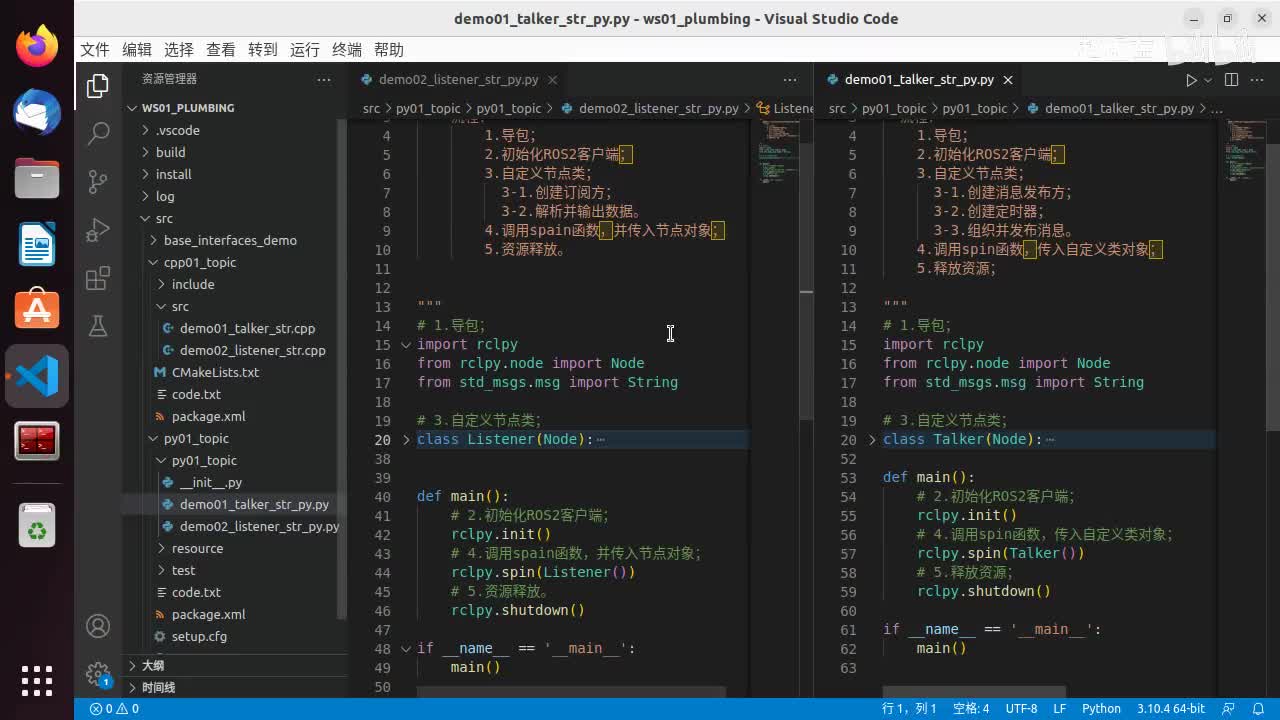Open demo01_talker_str.cpp file
The width and height of the screenshot is (1280, 720).
point(247,328)
